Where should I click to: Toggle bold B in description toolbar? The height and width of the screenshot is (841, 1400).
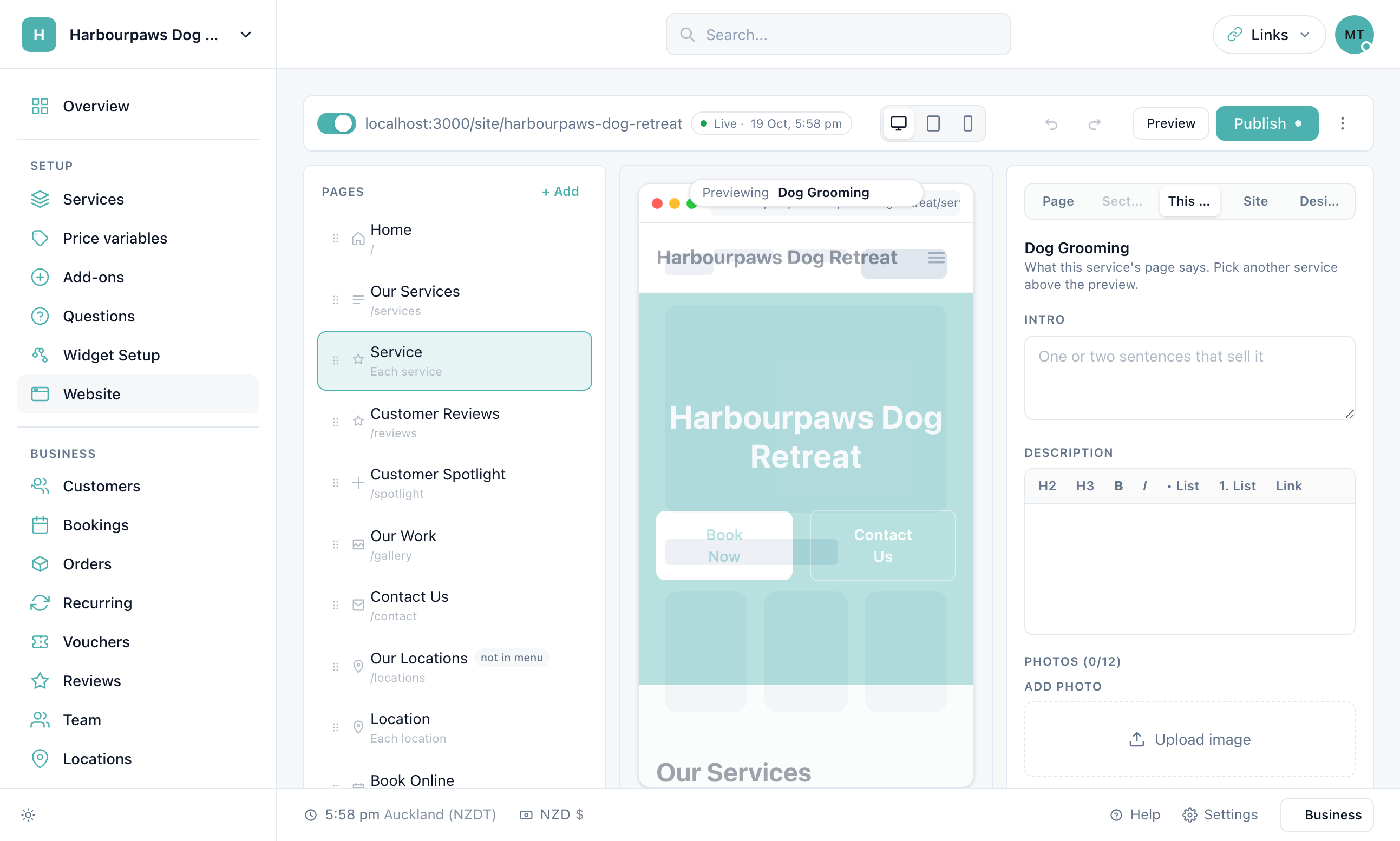pos(1118,485)
